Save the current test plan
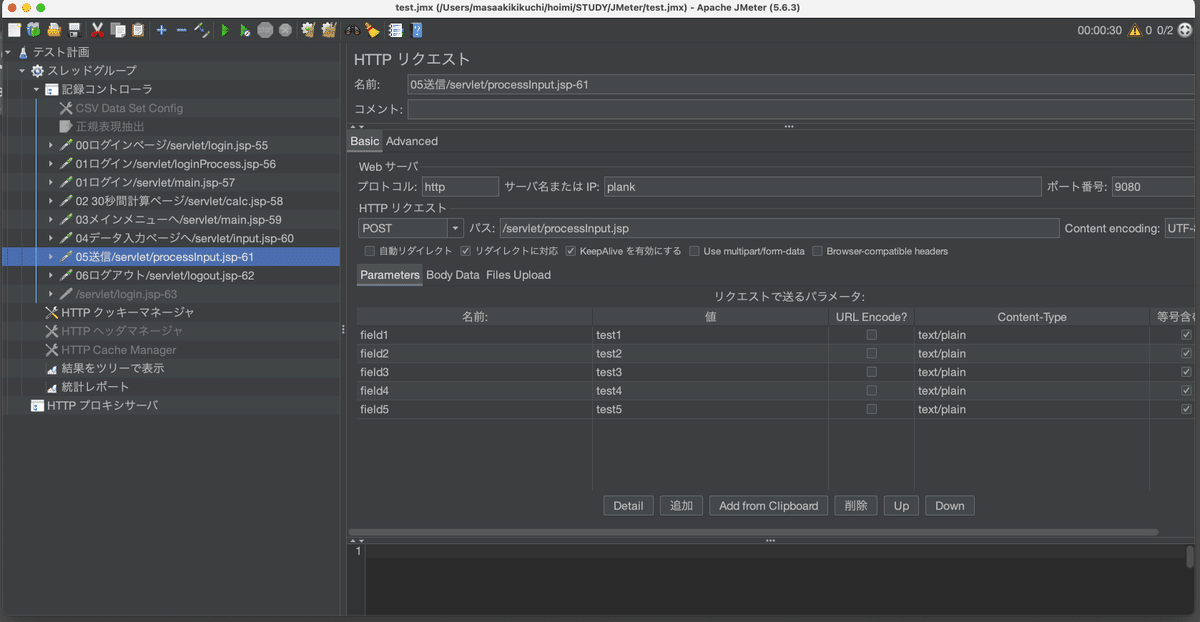Image resolution: width=1200 pixels, height=622 pixels. tap(77, 31)
